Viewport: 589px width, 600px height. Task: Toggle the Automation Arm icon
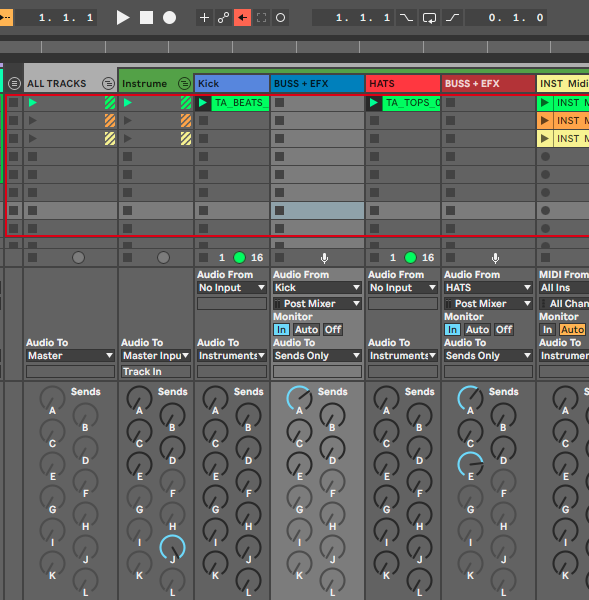(223, 18)
